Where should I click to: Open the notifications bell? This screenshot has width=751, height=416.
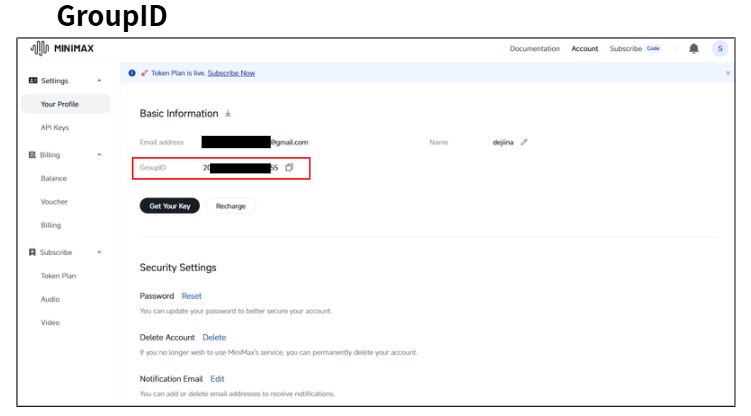[694, 48]
